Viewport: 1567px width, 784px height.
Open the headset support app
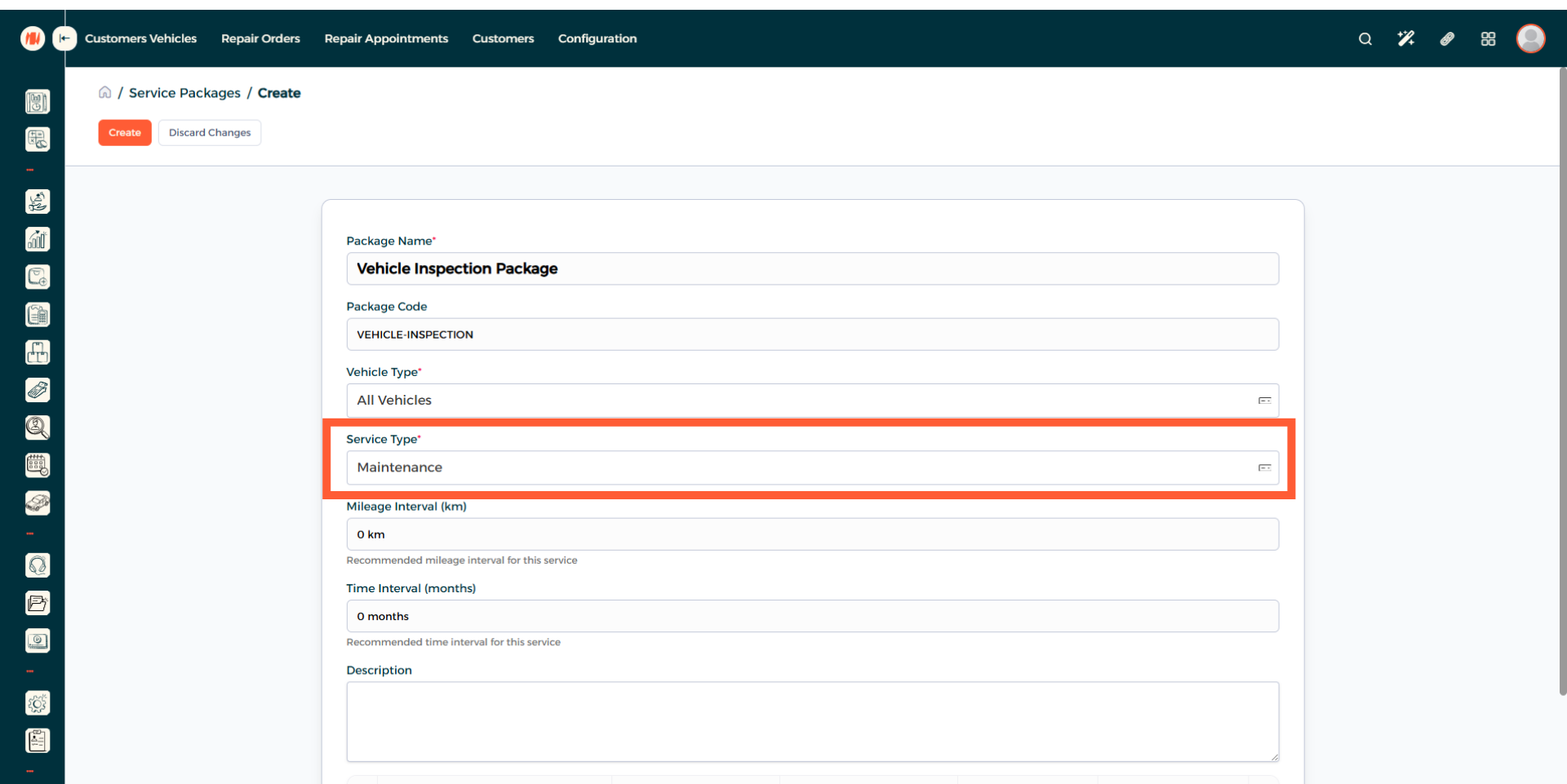(38, 565)
